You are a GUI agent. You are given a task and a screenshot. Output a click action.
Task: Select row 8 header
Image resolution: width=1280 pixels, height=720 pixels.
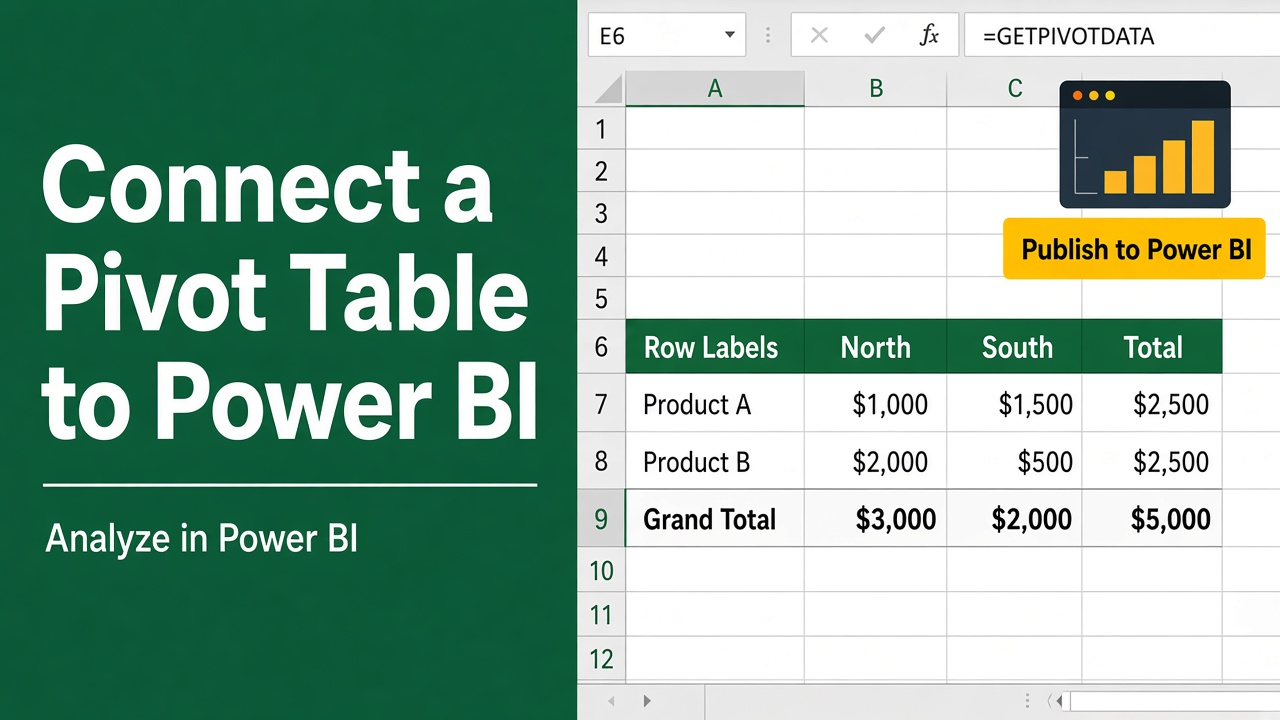point(601,461)
